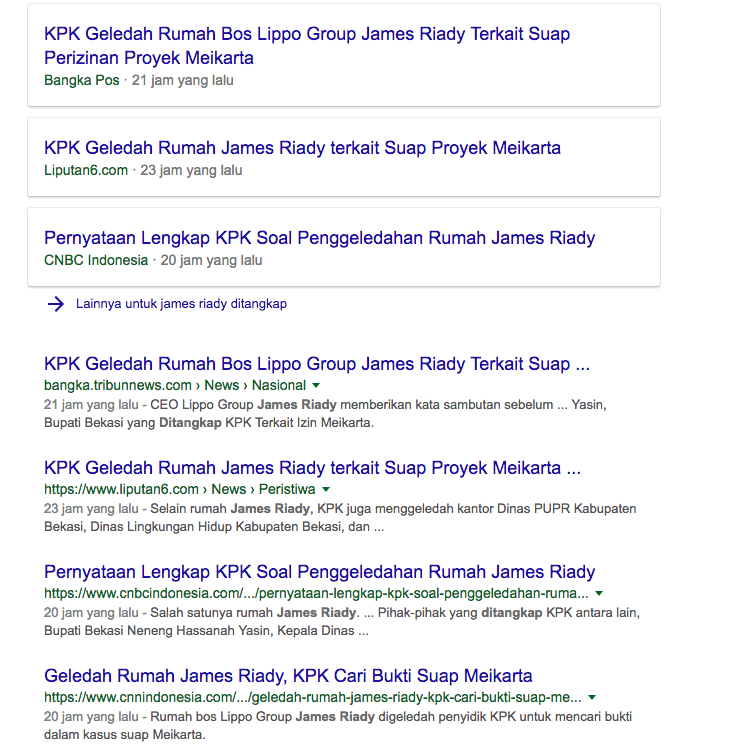Click the Liputan6.com source label in news card
739x753 pixels.
tap(86, 170)
